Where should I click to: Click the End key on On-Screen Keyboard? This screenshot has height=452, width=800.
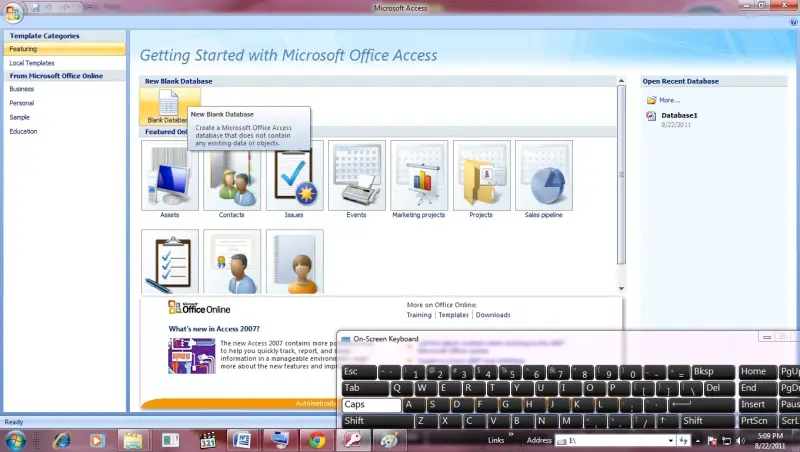point(757,388)
